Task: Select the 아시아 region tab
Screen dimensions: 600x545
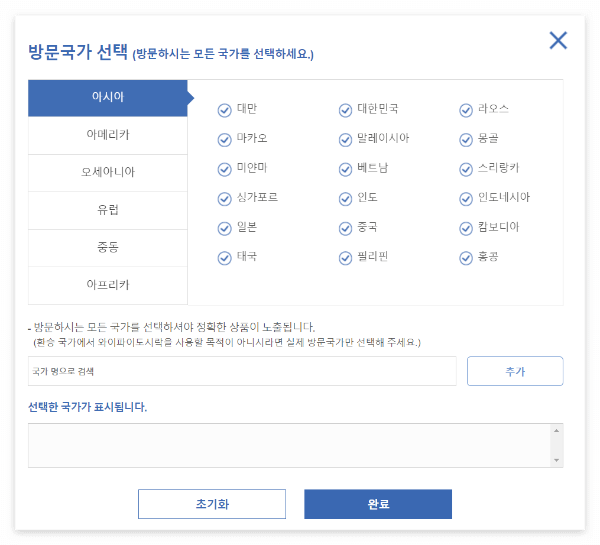Action: pyautogui.click(x=108, y=98)
